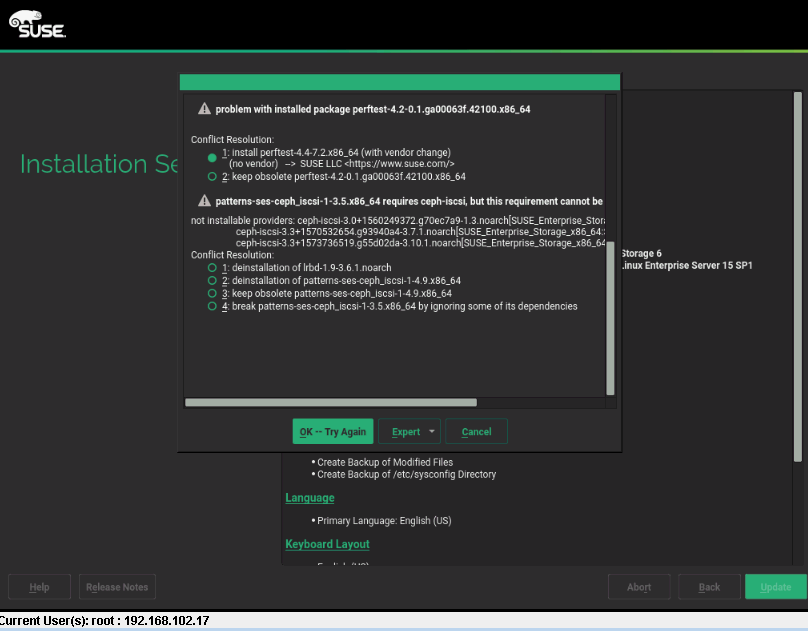The width and height of the screenshot is (808, 631).
Task: Click warning icon beside perftest problem
Action: point(204,108)
